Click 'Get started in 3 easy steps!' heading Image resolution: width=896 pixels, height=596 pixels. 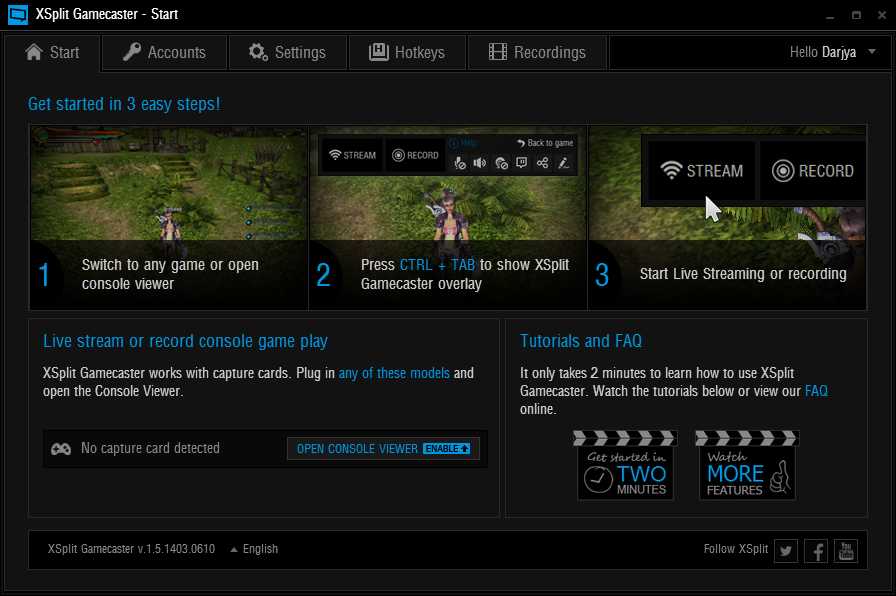point(124,104)
